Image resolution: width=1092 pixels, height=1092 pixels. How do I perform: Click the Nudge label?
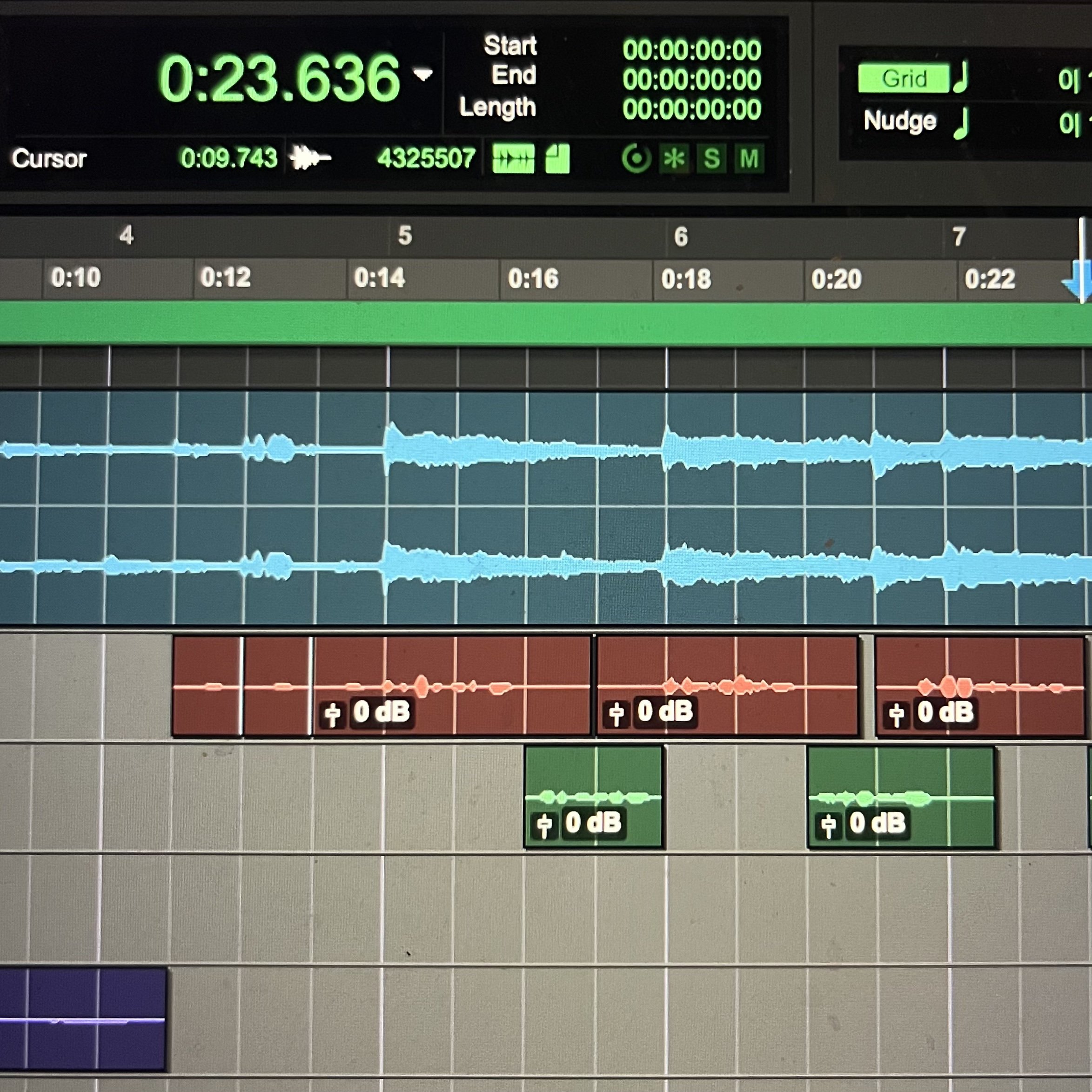(899, 121)
